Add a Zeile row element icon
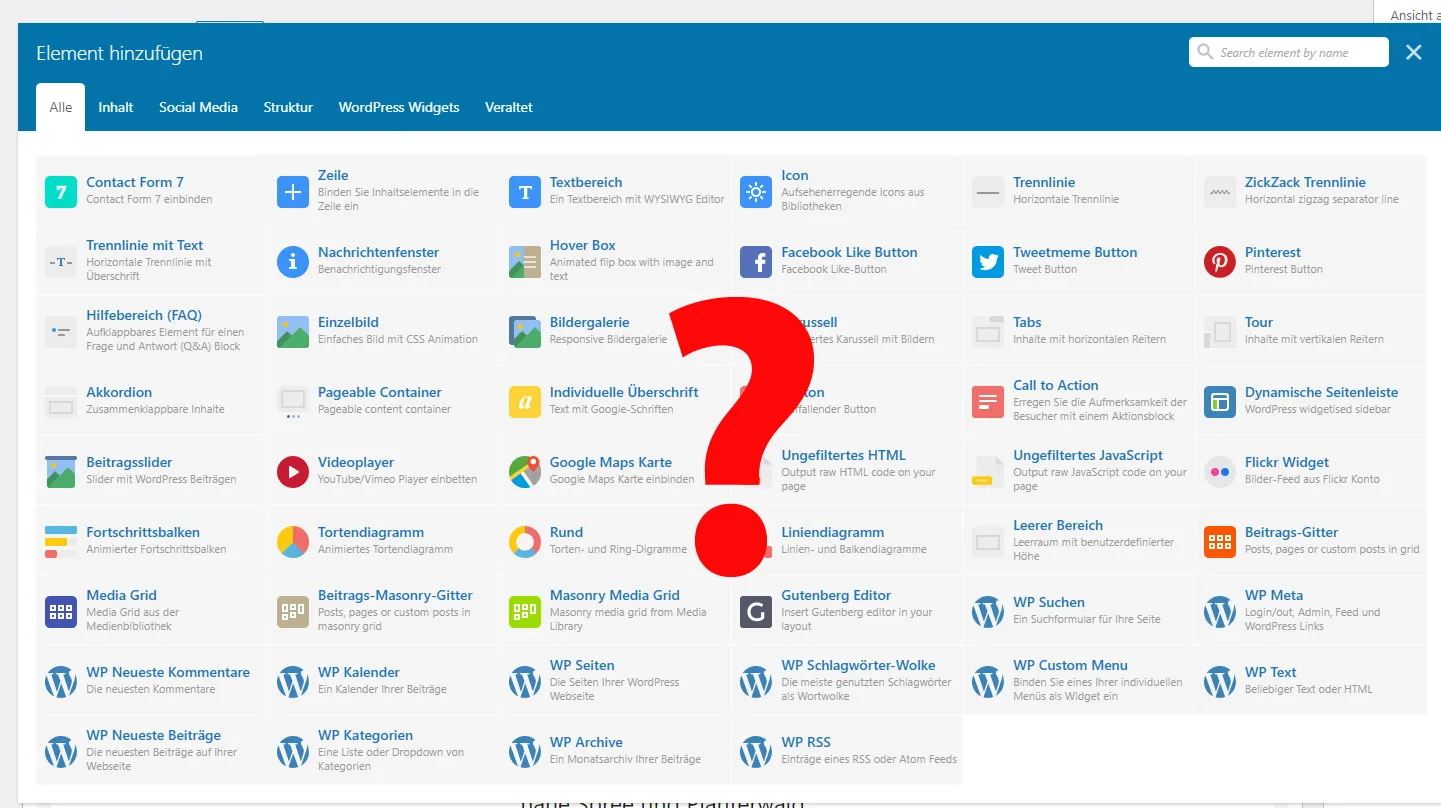This screenshot has width=1441, height=808. pyautogui.click(x=293, y=191)
